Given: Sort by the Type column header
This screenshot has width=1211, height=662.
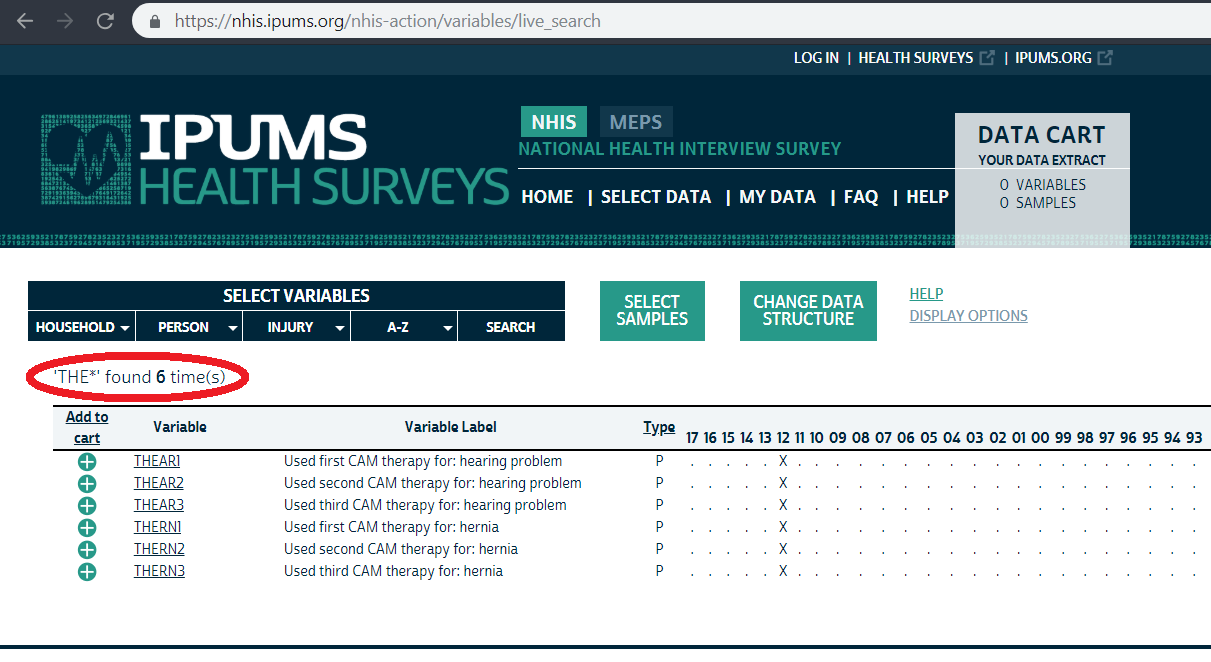Looking at the screenshot, I should coord(659,426).
